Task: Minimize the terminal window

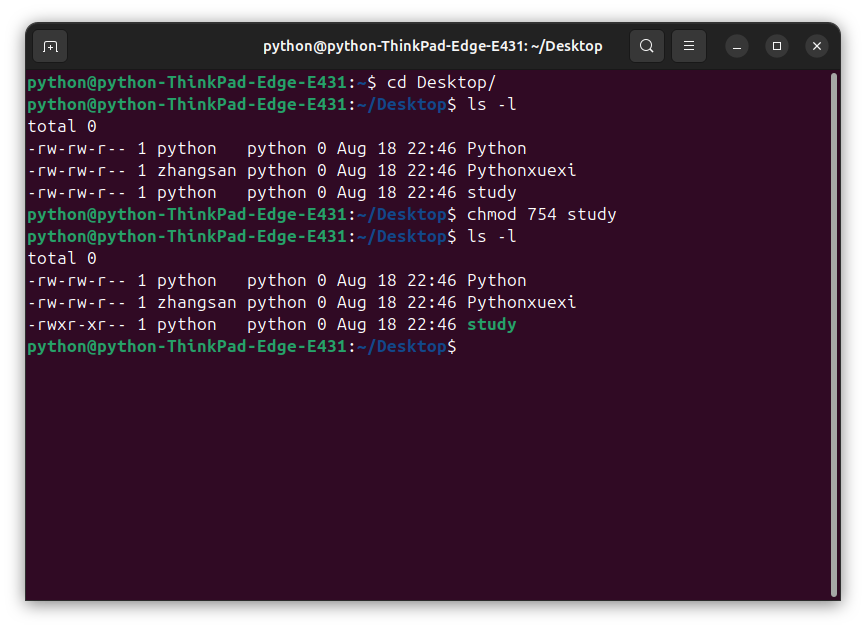Action: (x=737, y=46)
